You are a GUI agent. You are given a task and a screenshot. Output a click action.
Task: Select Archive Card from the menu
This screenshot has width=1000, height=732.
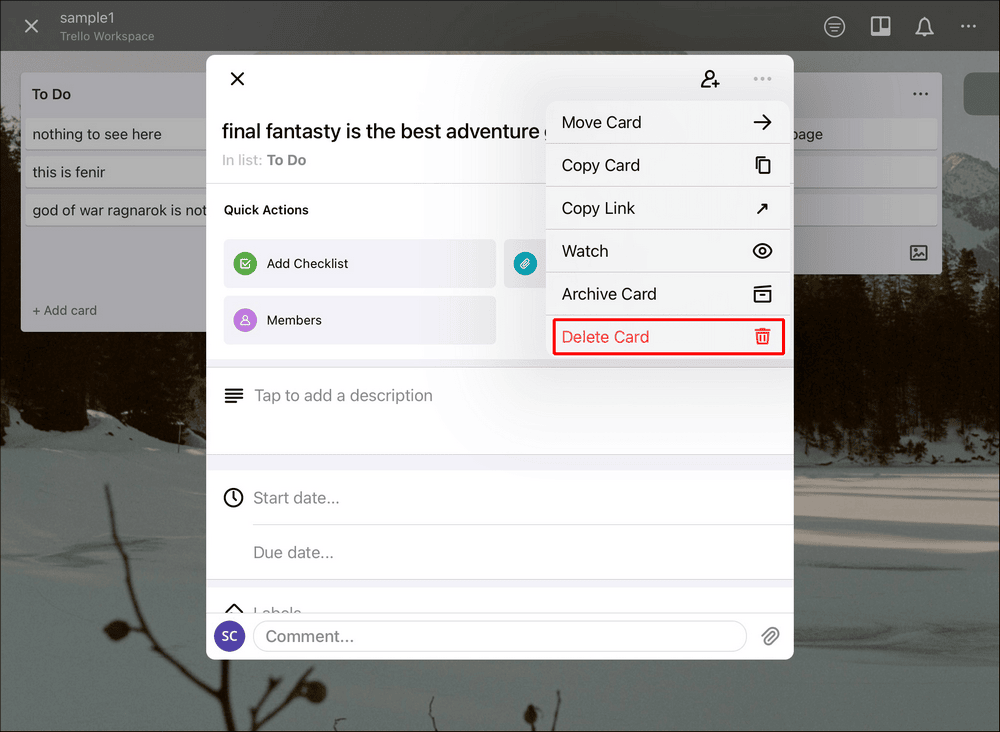point(608,294)
